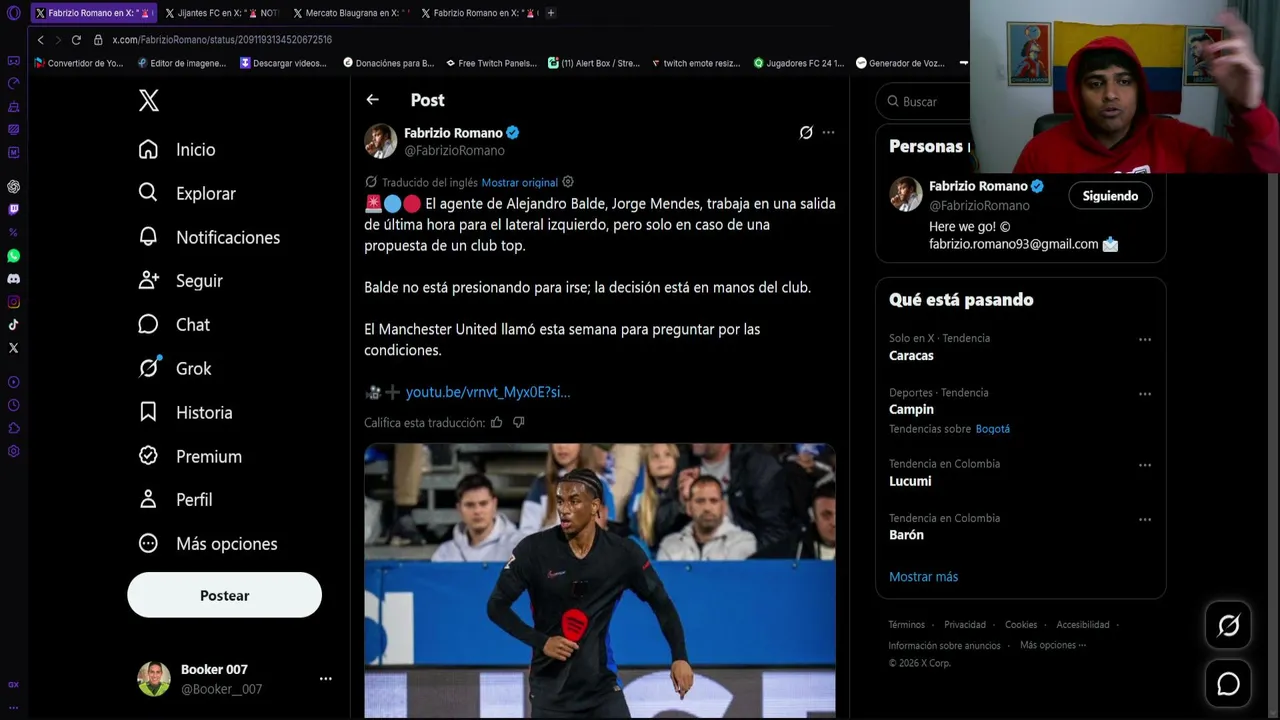Go to Inicio in the X menu
The image size is (1280, 720).
[x=177, y=149]
